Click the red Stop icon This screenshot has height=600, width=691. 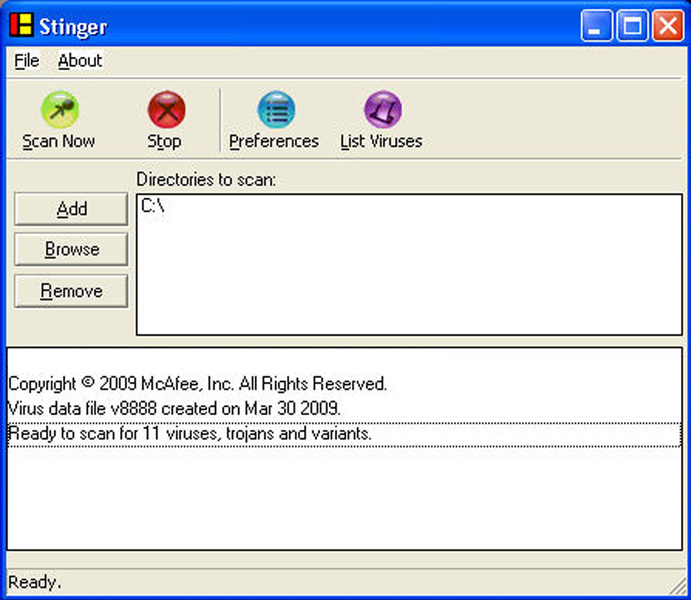[167, 110]
